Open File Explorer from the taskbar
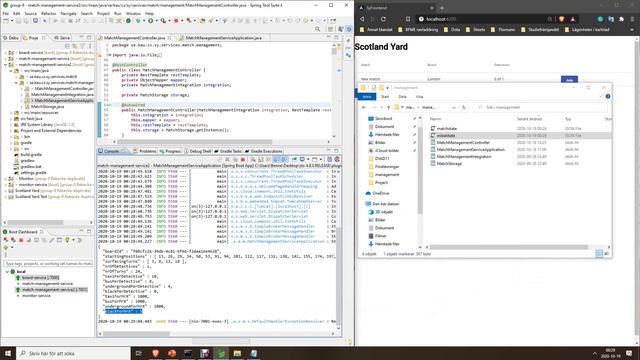Viewport: 640px width, 360px height. pyautogui.click(x=237, y=353)
